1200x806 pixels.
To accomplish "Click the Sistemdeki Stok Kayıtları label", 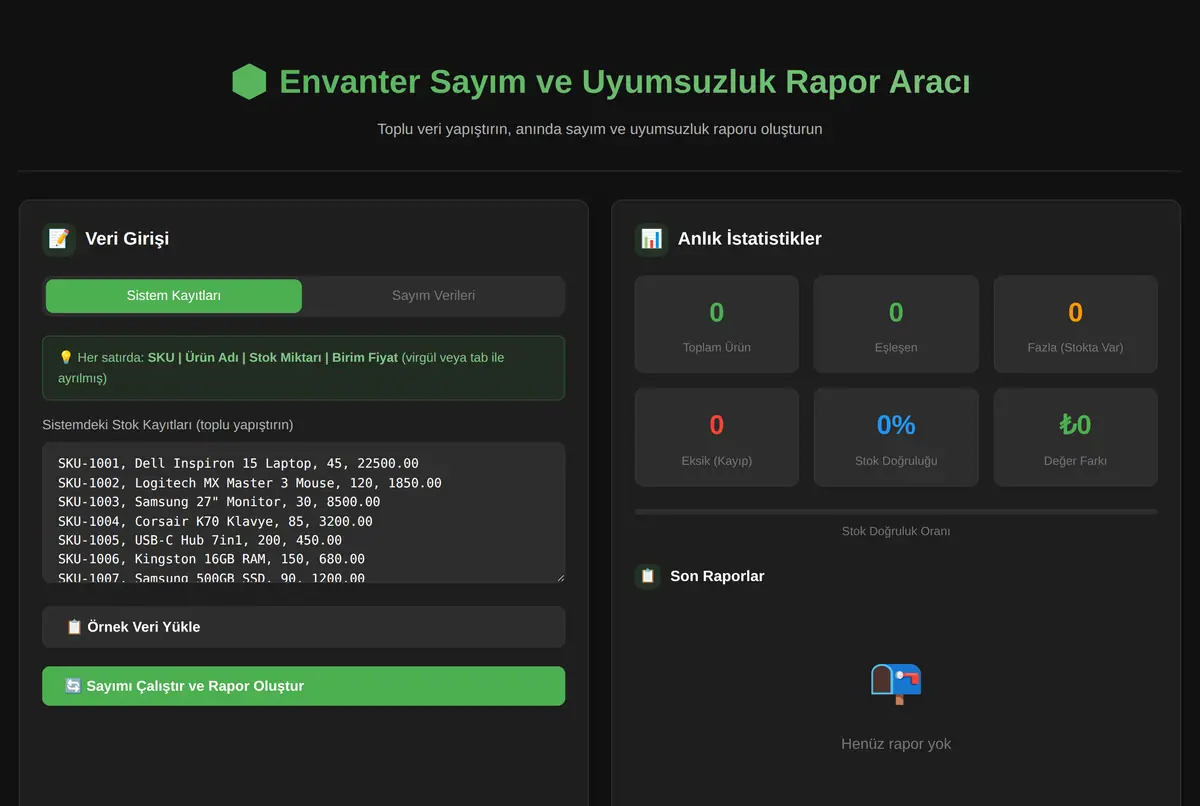I will (x=167, y=425).
